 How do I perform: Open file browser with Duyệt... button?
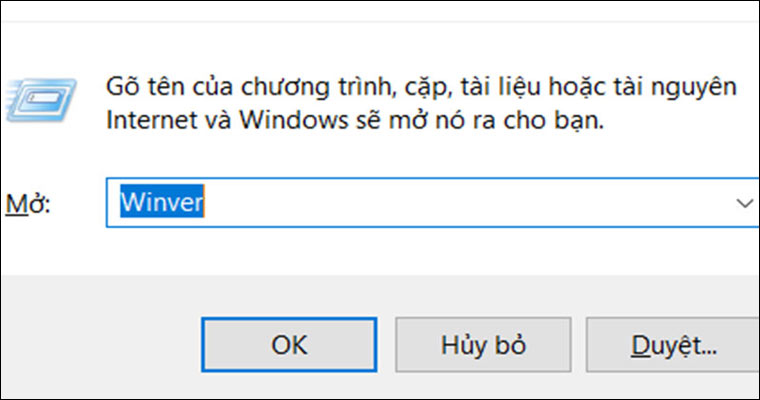click(x=673, y=345)
